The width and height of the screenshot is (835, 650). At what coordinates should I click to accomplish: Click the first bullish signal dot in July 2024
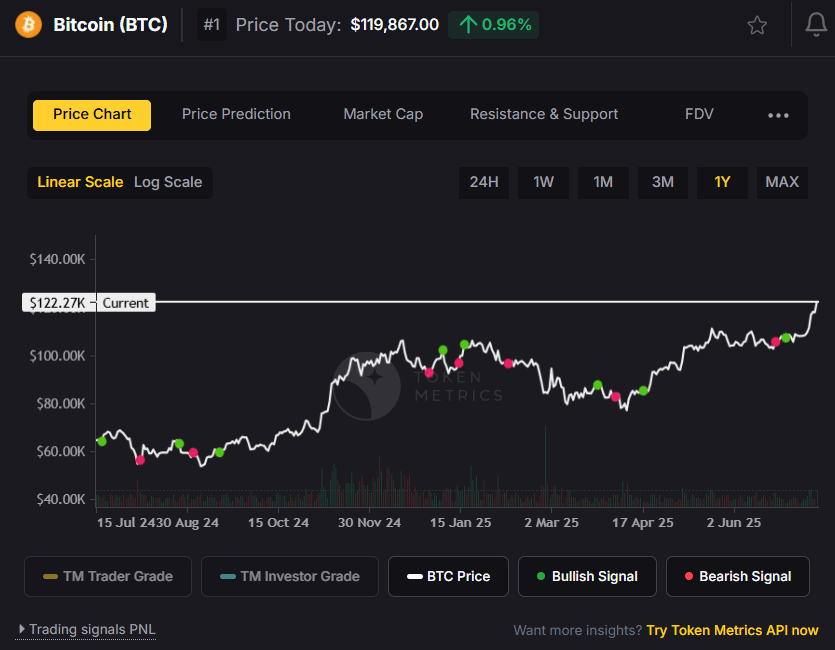tap(102, 441)
